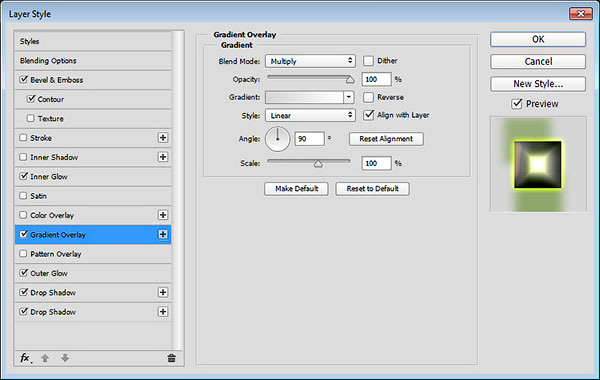Move effect down with the down arrow
600x380 pixels.
65,358
